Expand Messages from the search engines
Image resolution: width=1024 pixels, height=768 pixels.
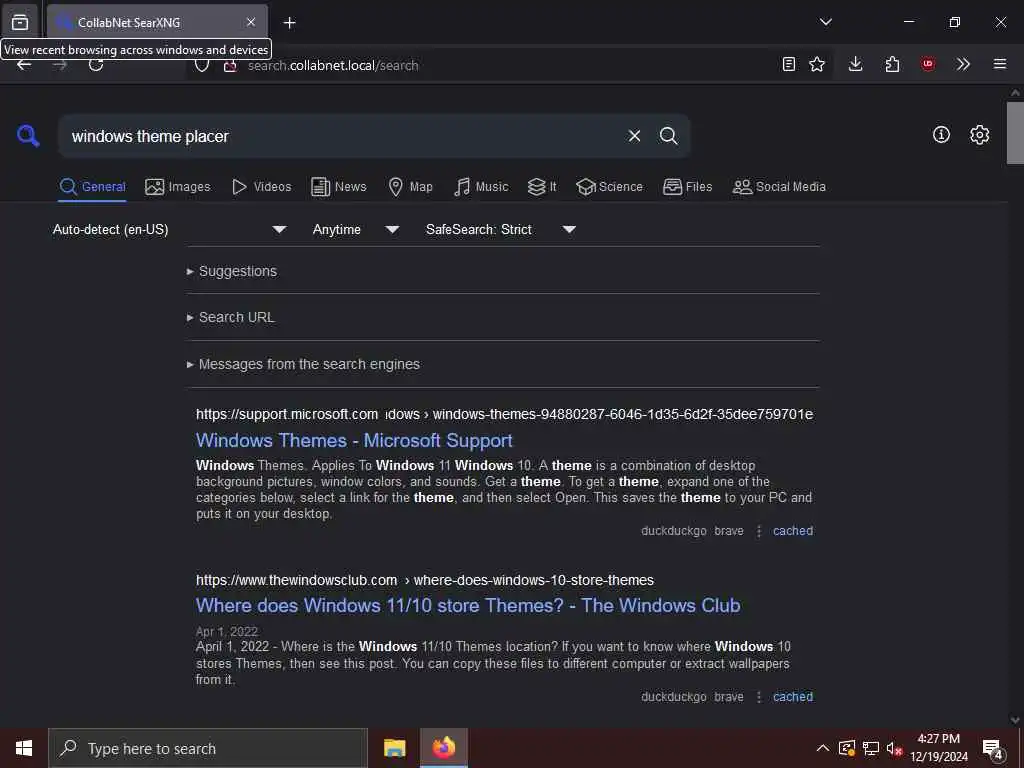[303, 364]
